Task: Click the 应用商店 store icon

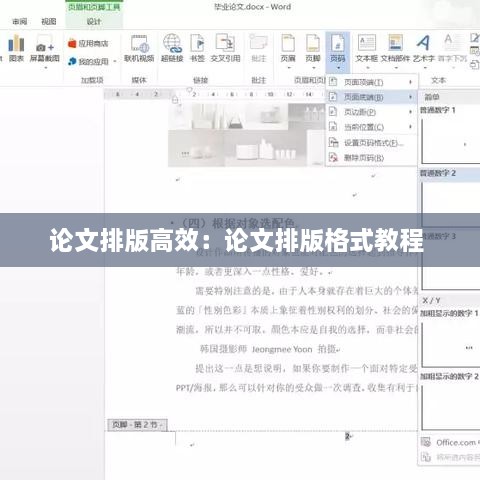Action: (72, 43)
